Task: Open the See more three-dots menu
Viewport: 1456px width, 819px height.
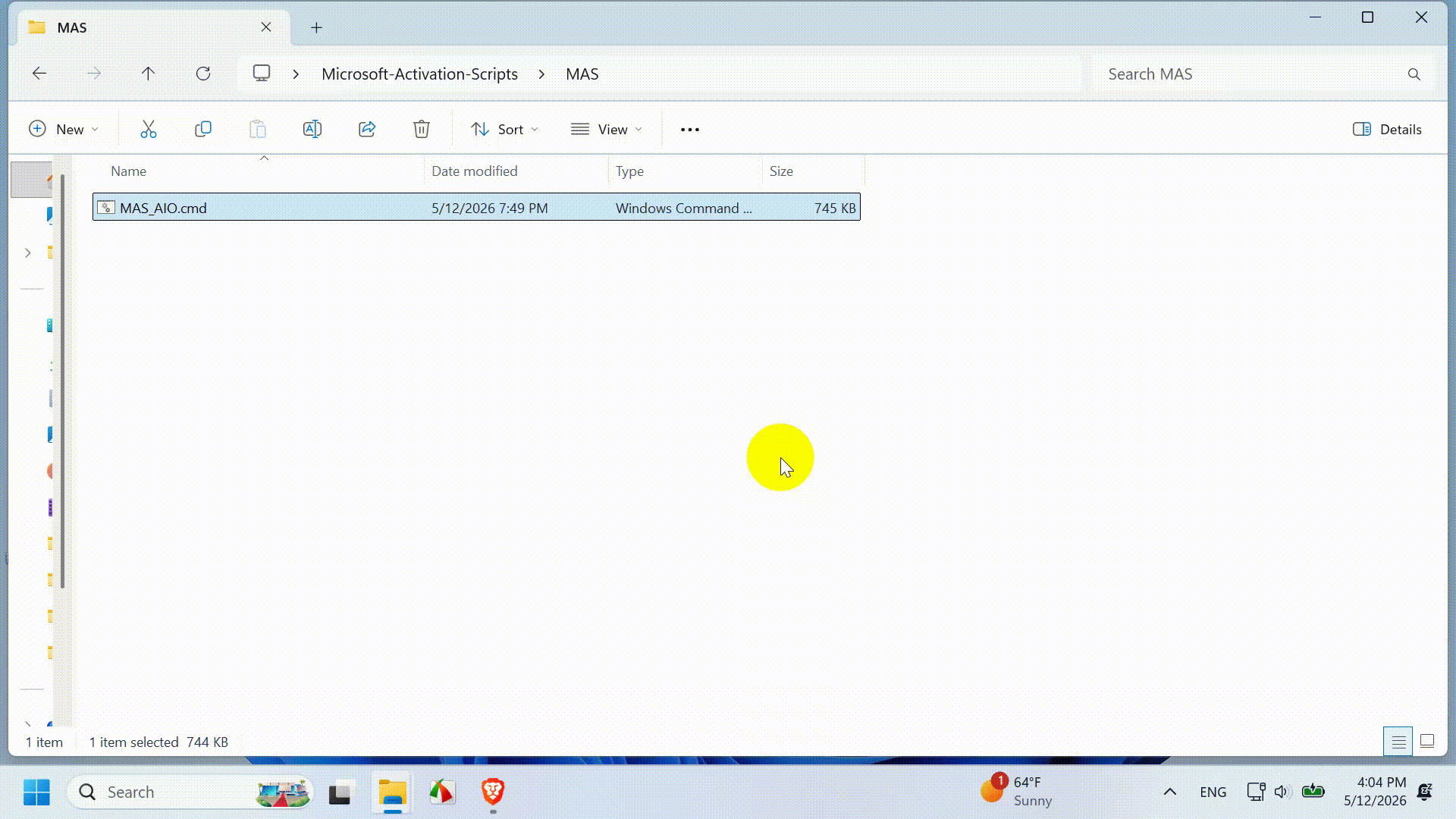Action: 690,130
